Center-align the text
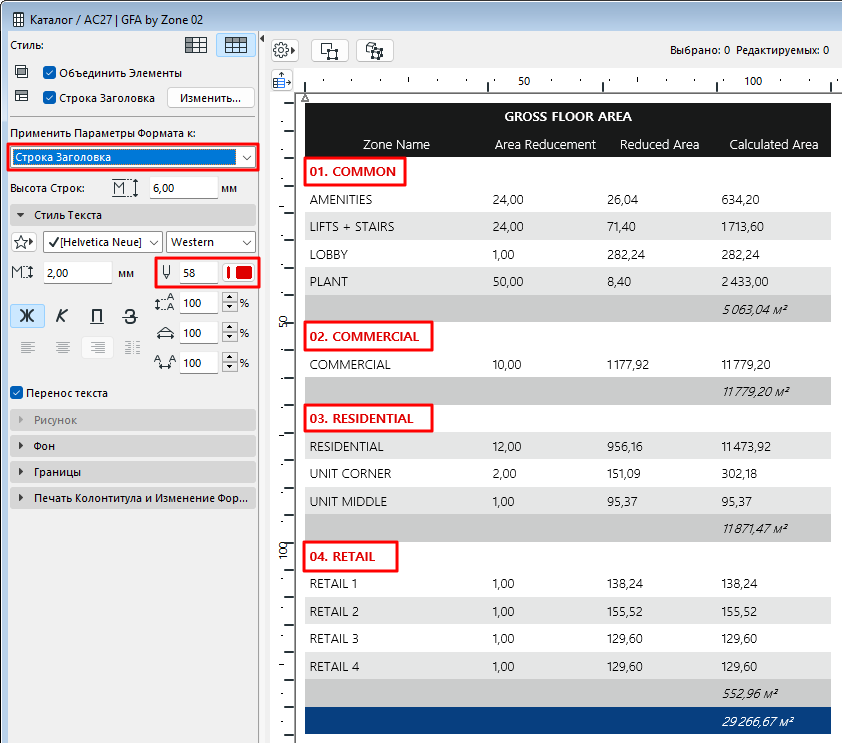Screen dimensions: 842x743 coord(62,347)
